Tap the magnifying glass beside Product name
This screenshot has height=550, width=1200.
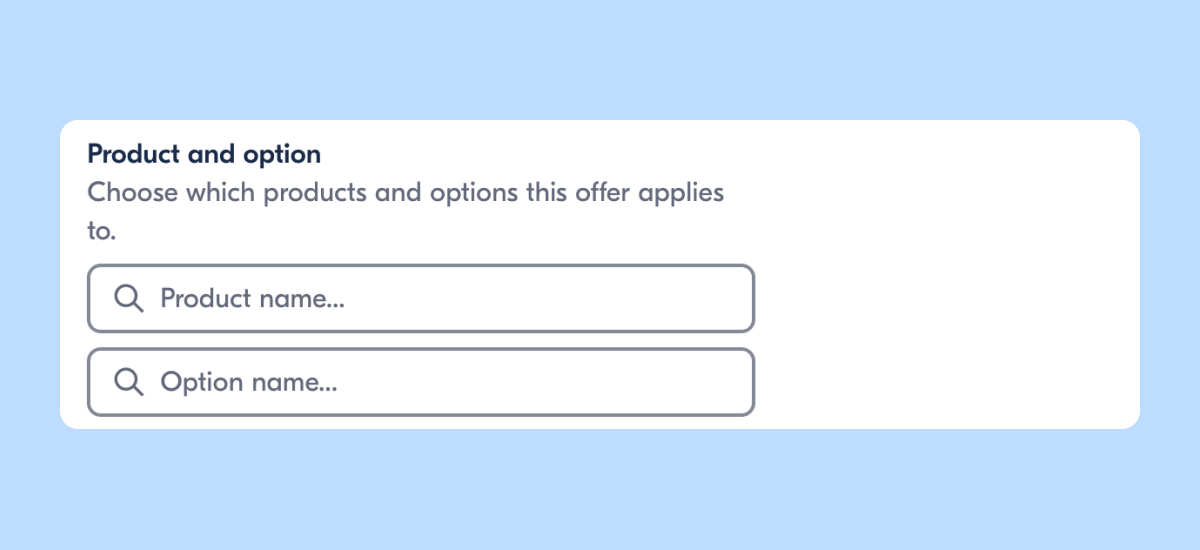[128, 298]
